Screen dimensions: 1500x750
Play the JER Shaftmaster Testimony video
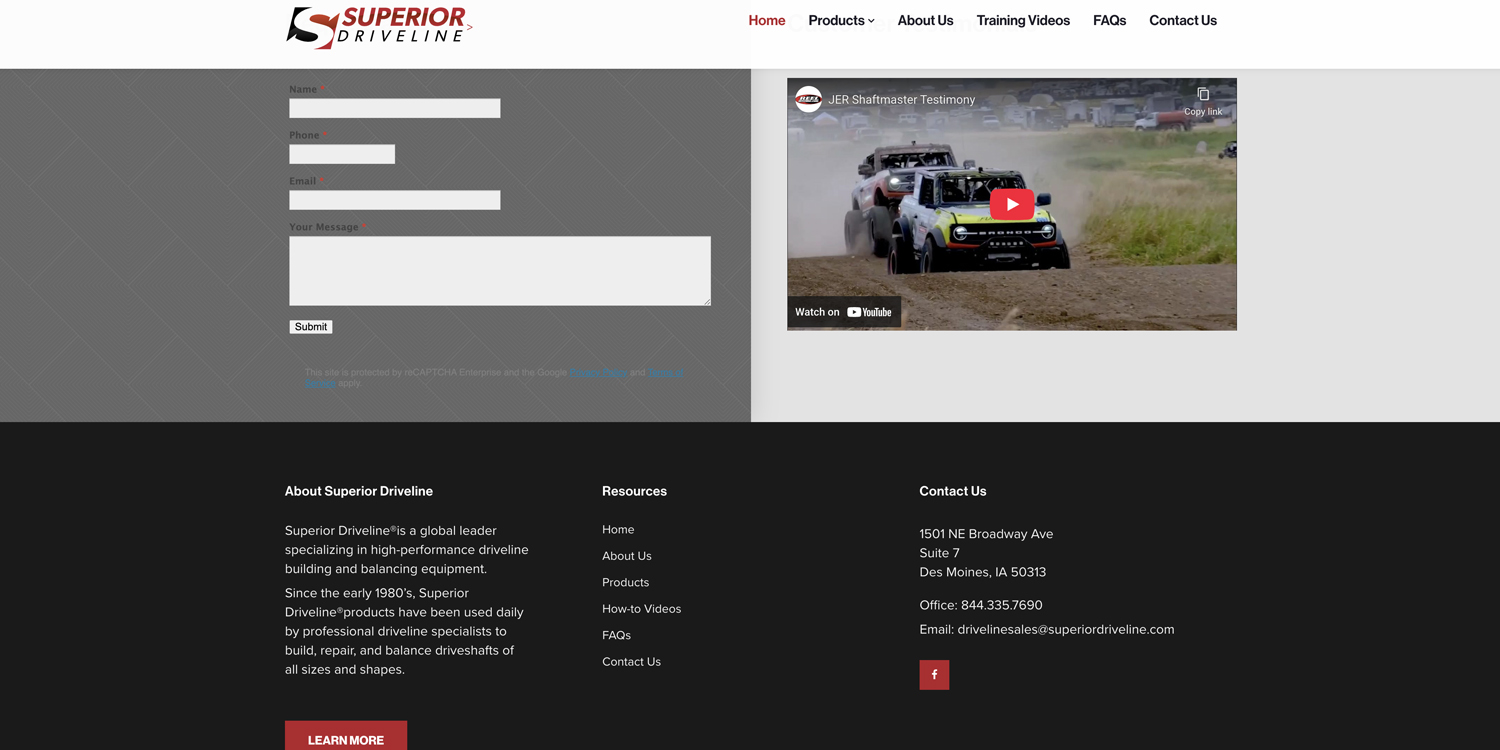click(1011, 204)
